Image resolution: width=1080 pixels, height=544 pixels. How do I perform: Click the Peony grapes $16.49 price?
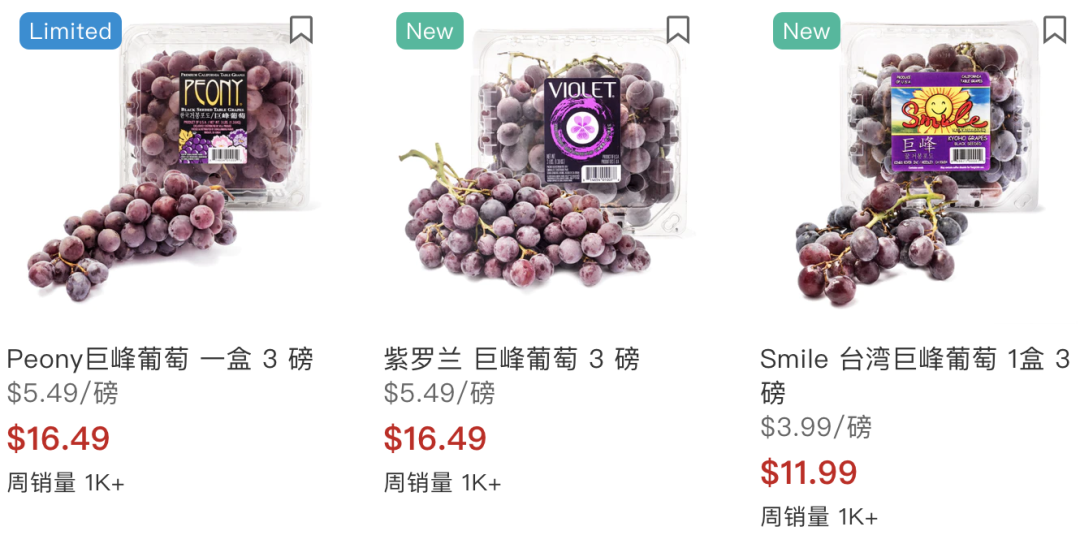click(x=59, y=439)
